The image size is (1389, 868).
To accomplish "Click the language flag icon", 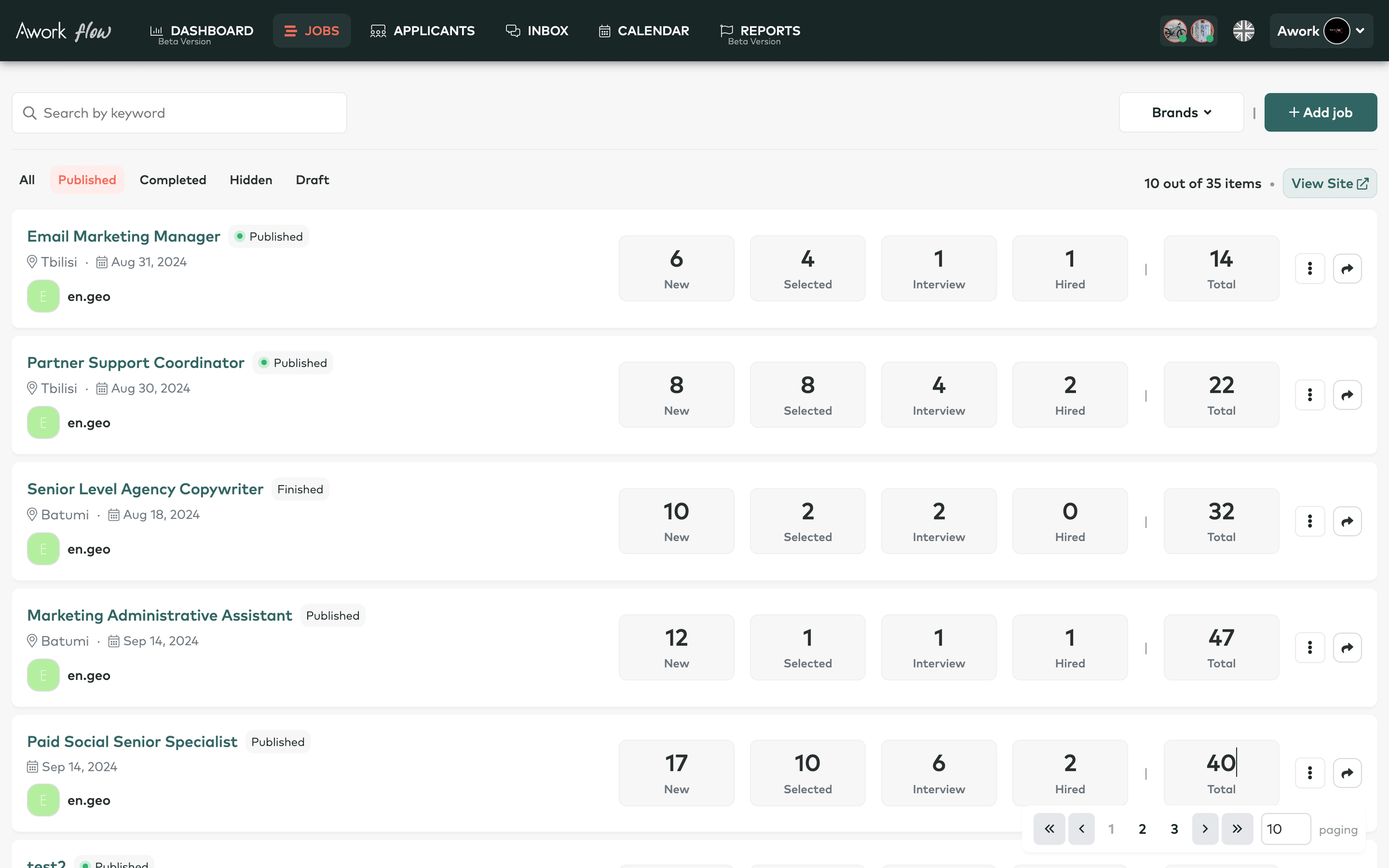I will pyautogui.click(x=1243, y=31).
